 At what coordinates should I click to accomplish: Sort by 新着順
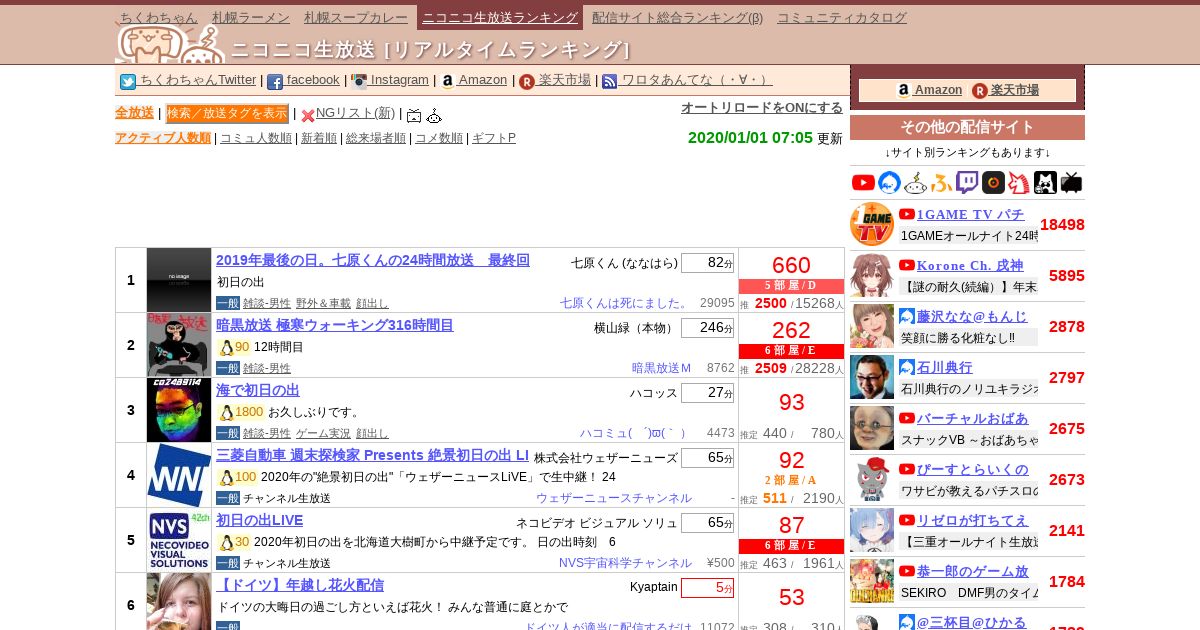point(319,138)
